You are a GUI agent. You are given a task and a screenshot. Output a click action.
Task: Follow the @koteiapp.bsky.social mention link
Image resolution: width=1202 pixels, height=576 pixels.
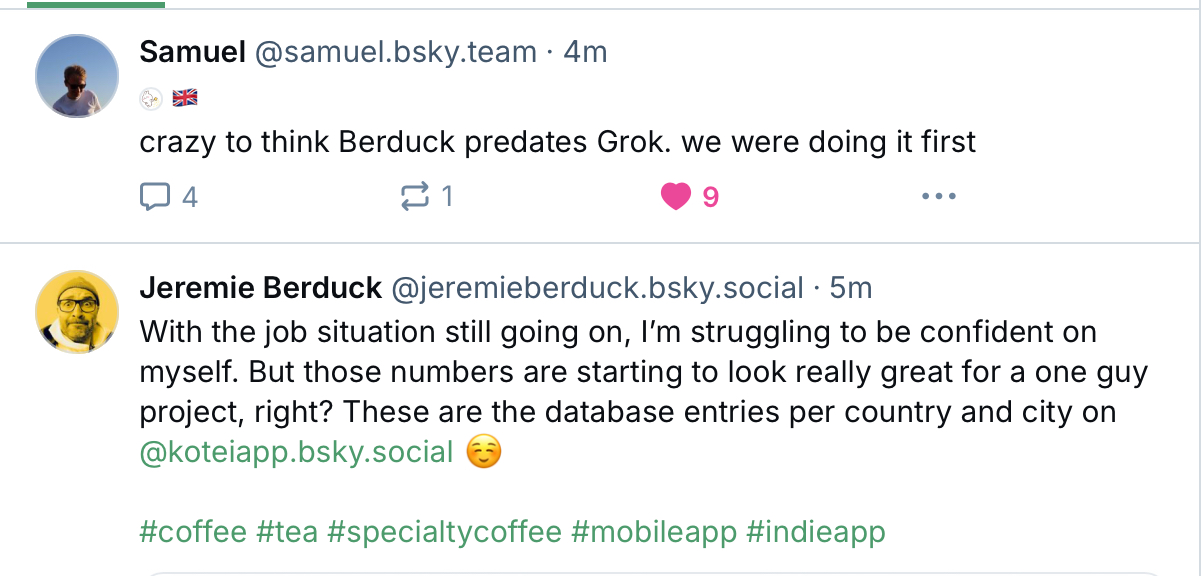pos(297,452)
